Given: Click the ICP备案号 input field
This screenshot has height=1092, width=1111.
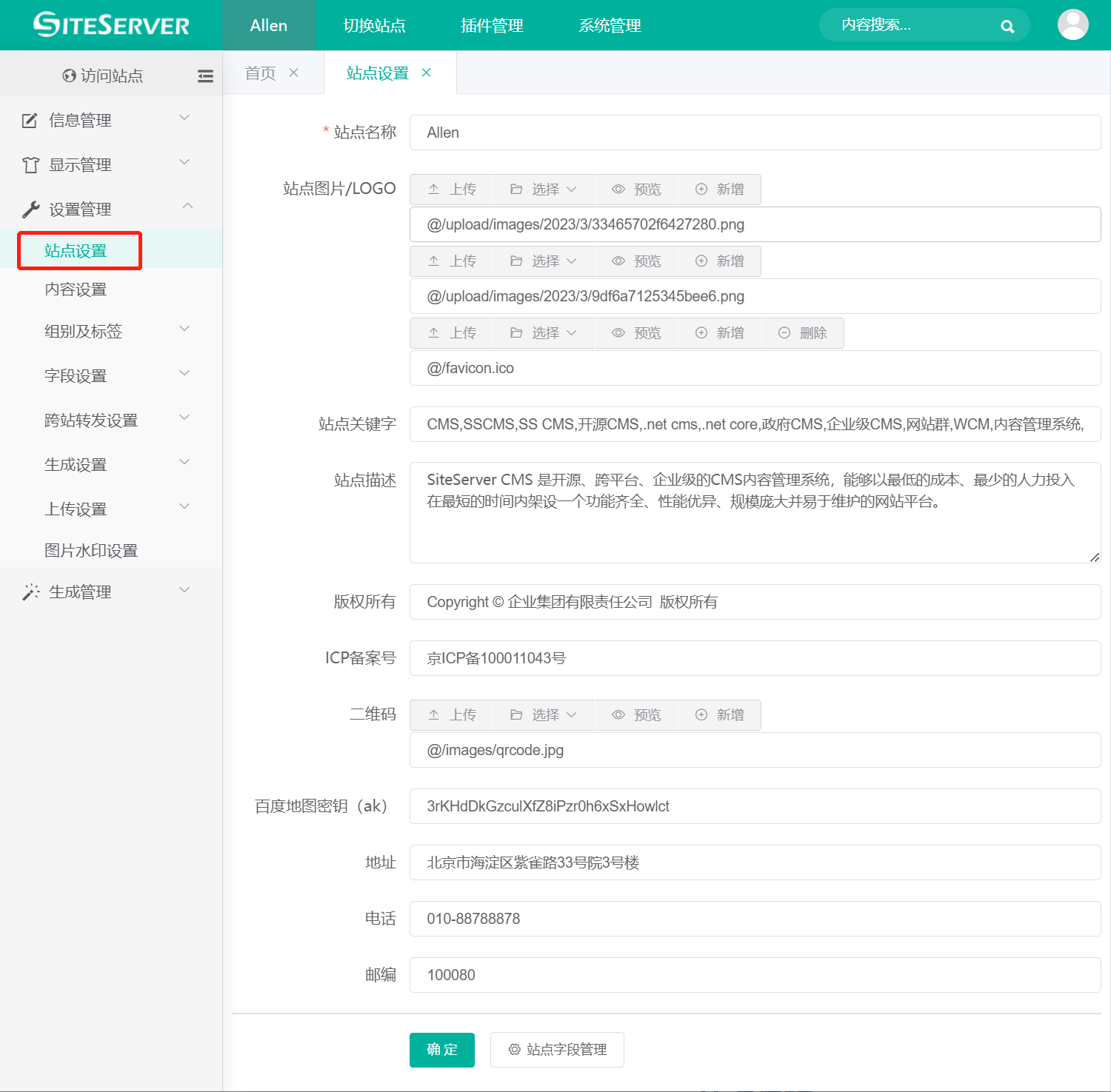Looking at the screenshot, I should (754, 658).
